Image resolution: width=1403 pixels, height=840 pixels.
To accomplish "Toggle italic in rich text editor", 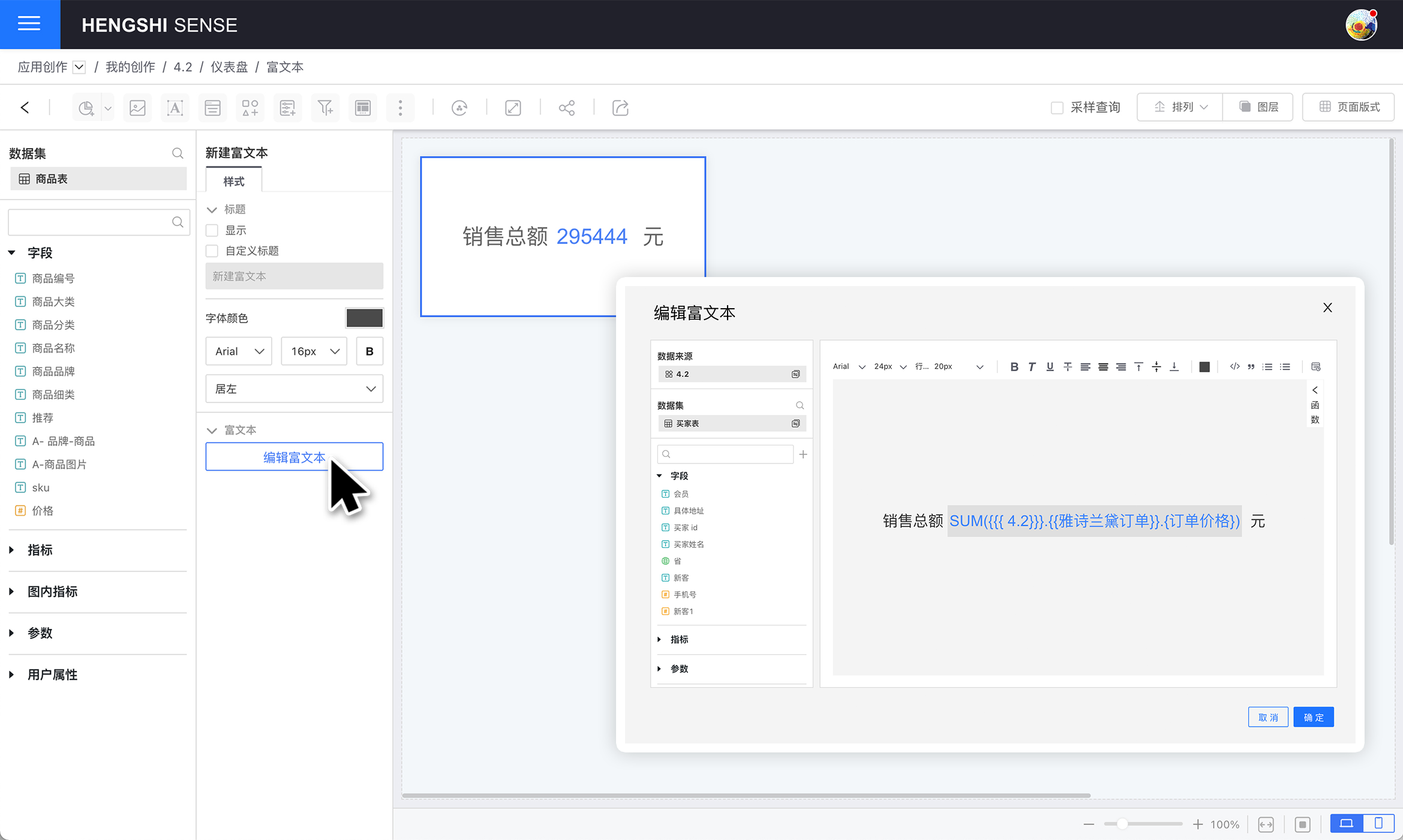I will pos(1032,367).
